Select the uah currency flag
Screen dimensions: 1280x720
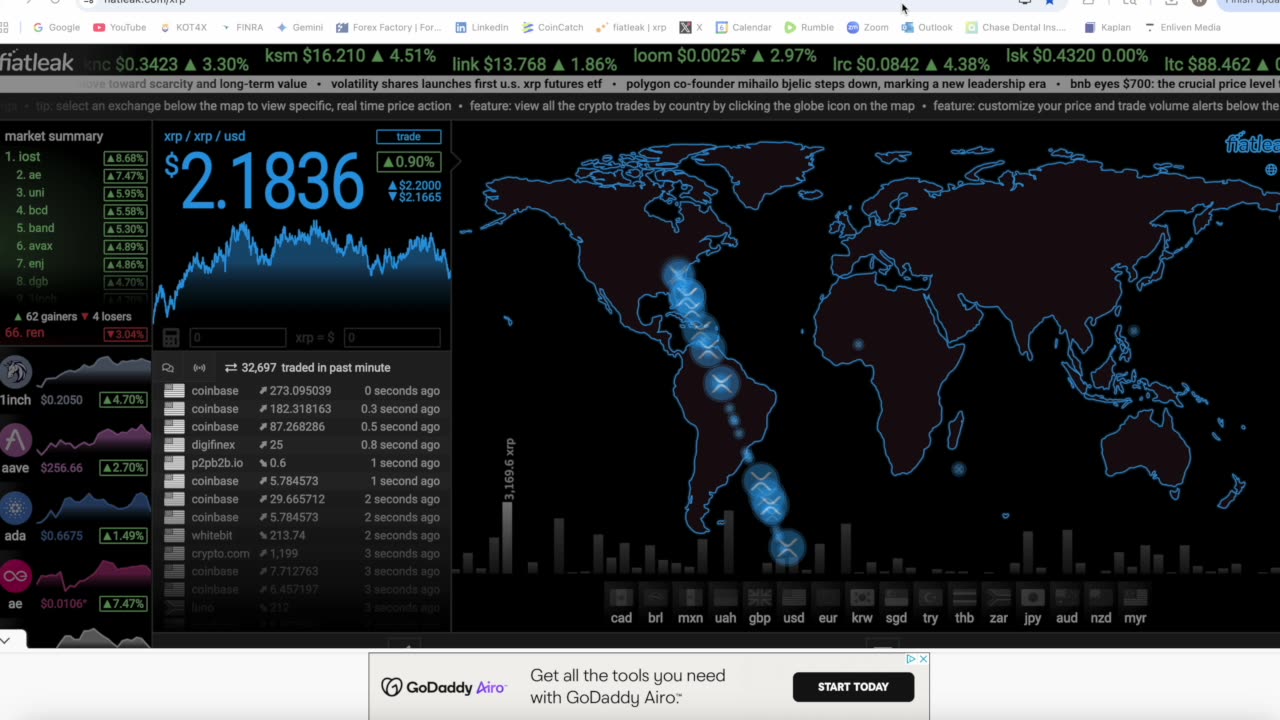725,597
